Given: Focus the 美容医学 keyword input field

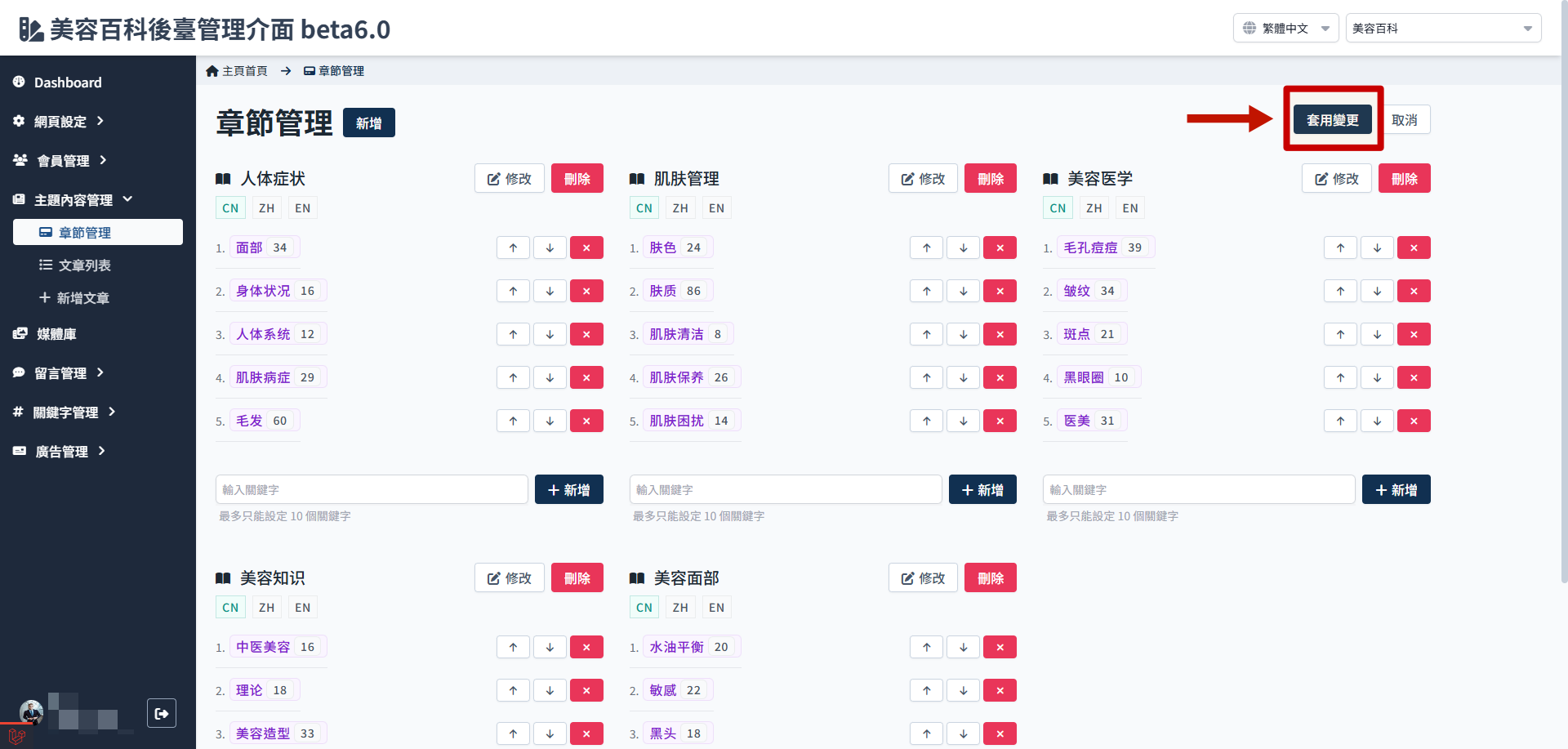Looking at the screenshot, I should point(1199,489).
